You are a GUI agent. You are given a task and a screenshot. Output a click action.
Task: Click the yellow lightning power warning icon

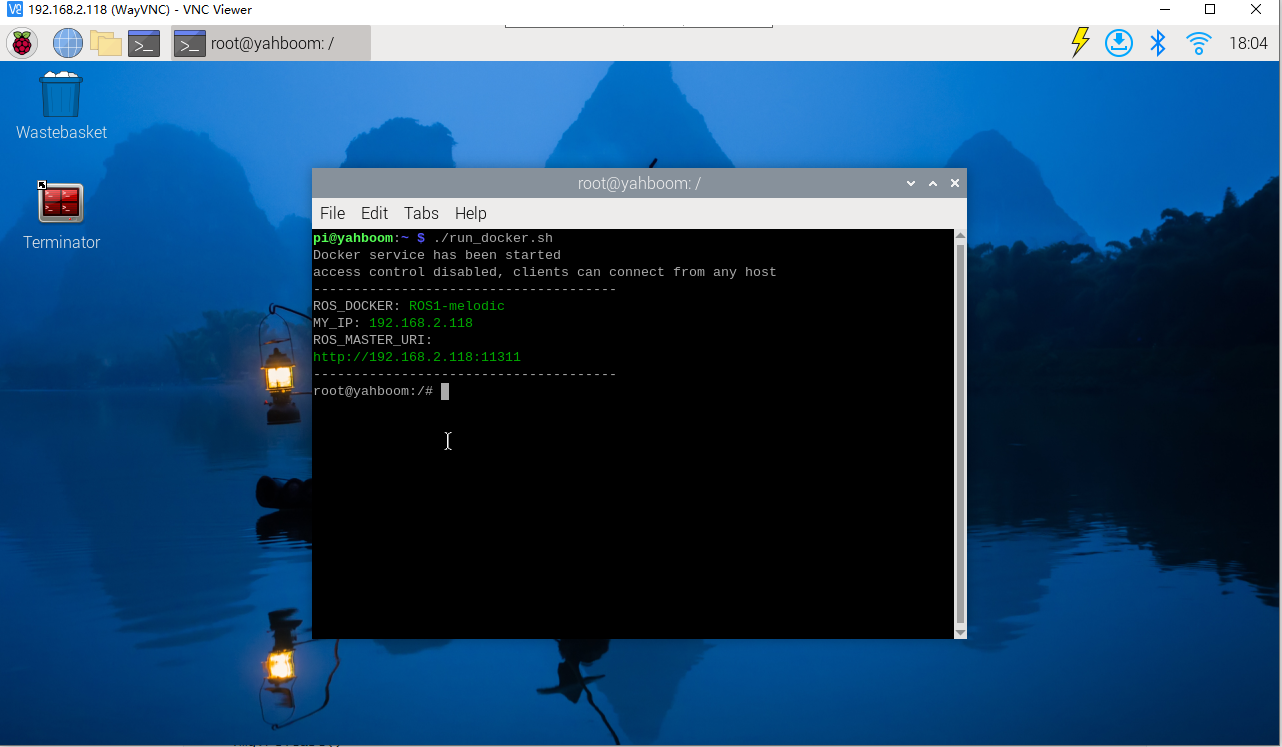(1080, 42)
